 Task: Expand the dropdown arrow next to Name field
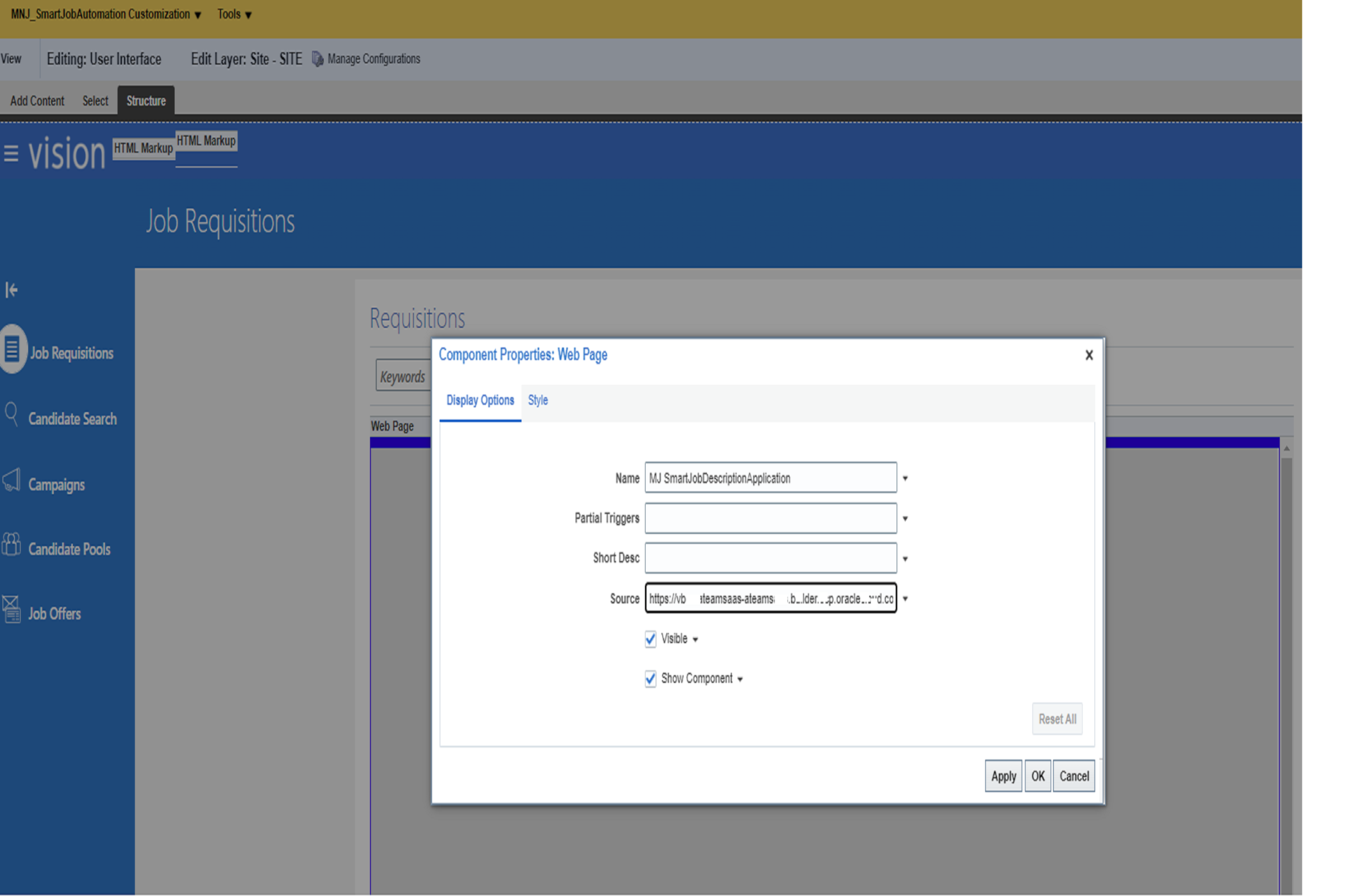coord(905,478)
